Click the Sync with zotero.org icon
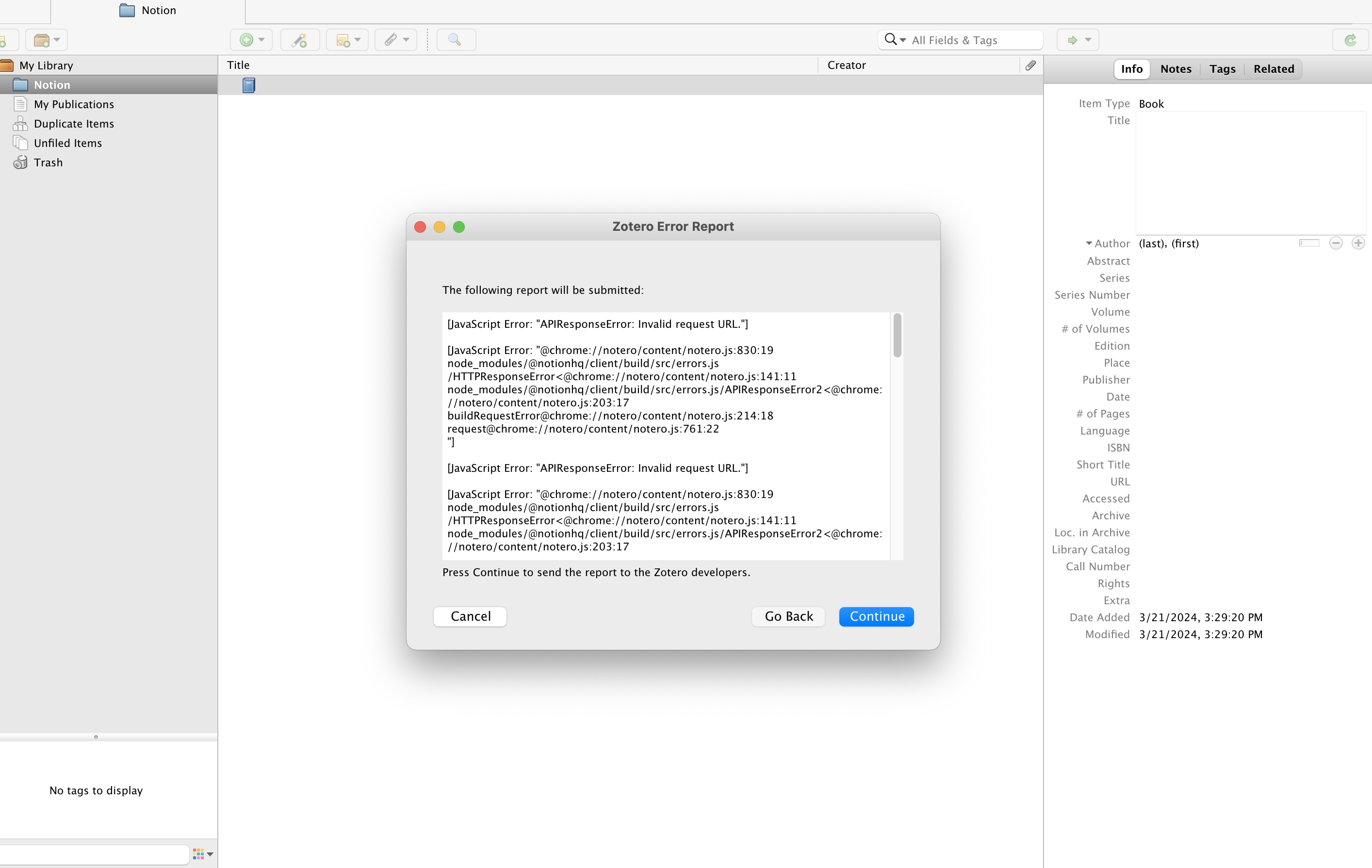 (1350, 40)
